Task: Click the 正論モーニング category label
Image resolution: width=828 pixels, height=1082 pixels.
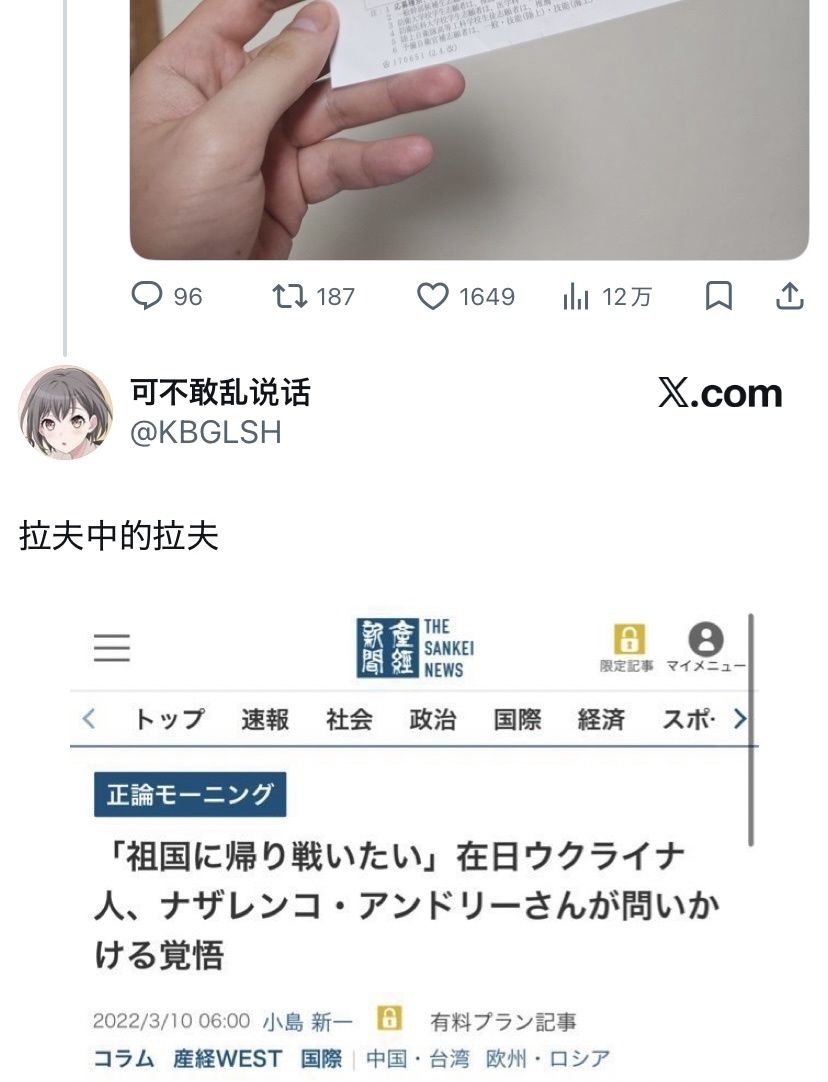Action: click(190, 794)
